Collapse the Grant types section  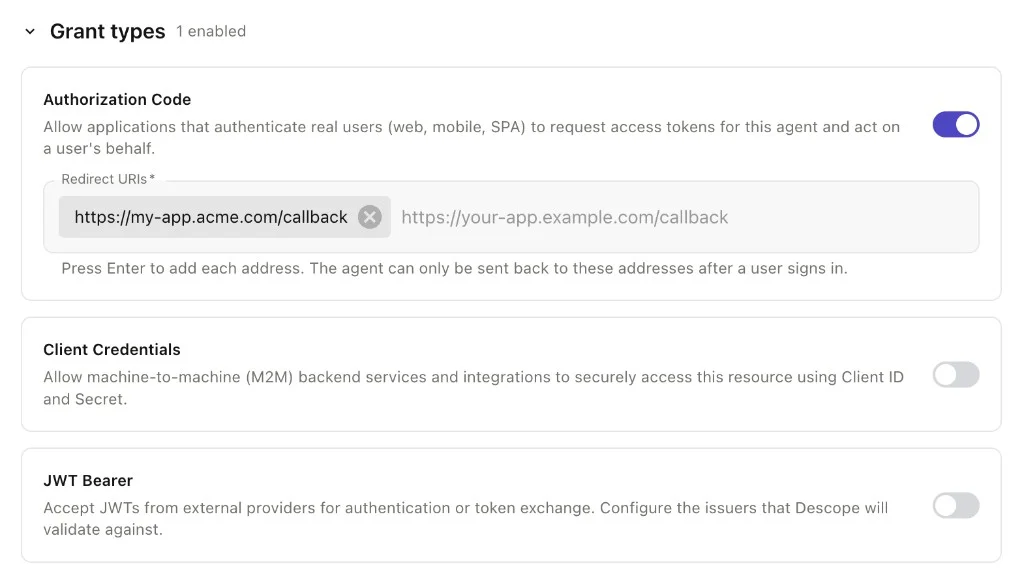pyautogui.click(x=30, y=31)
